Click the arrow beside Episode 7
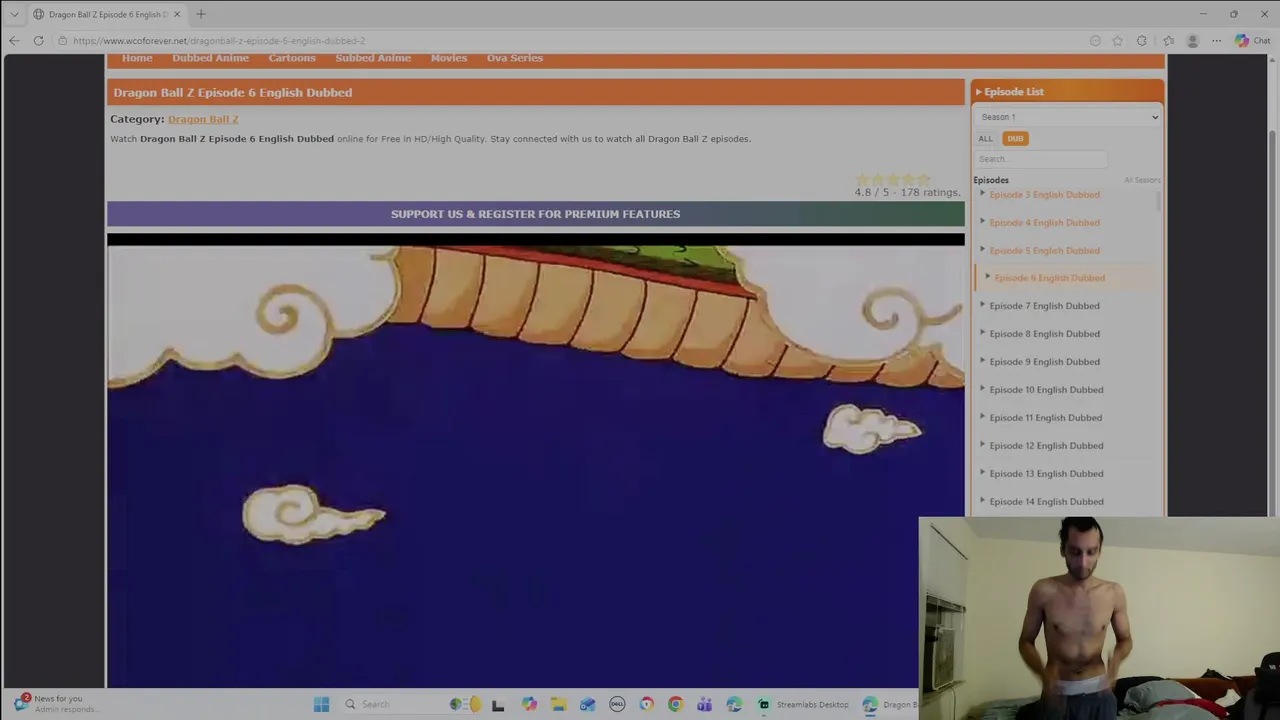 [982, 305]
